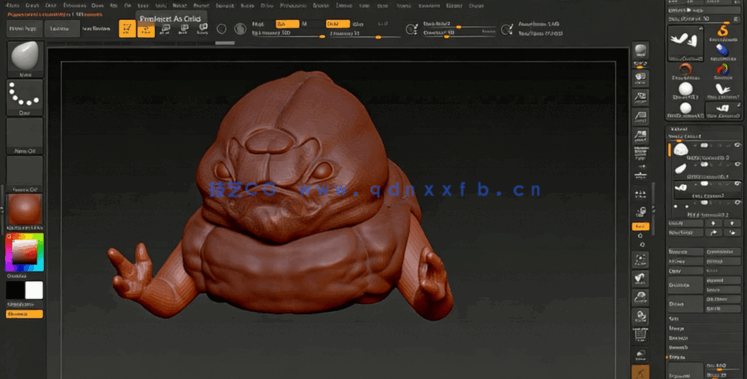Open the brush picker thumbnail in left shelf
The height and width of the screenshot is (379, 747).
click(x=25, y=59)
